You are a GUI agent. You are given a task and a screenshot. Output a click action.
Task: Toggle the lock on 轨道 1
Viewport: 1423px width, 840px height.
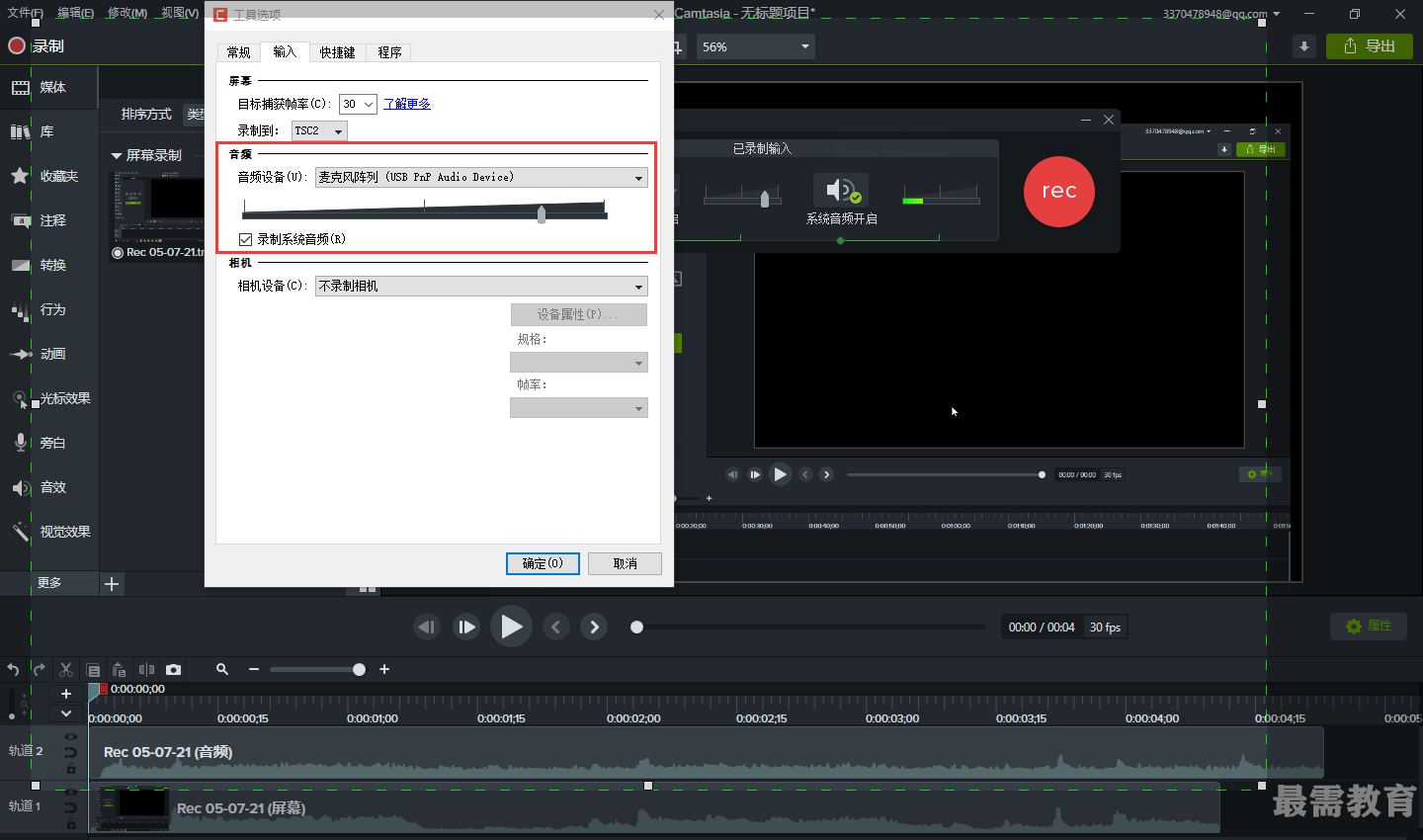[71, 823]
